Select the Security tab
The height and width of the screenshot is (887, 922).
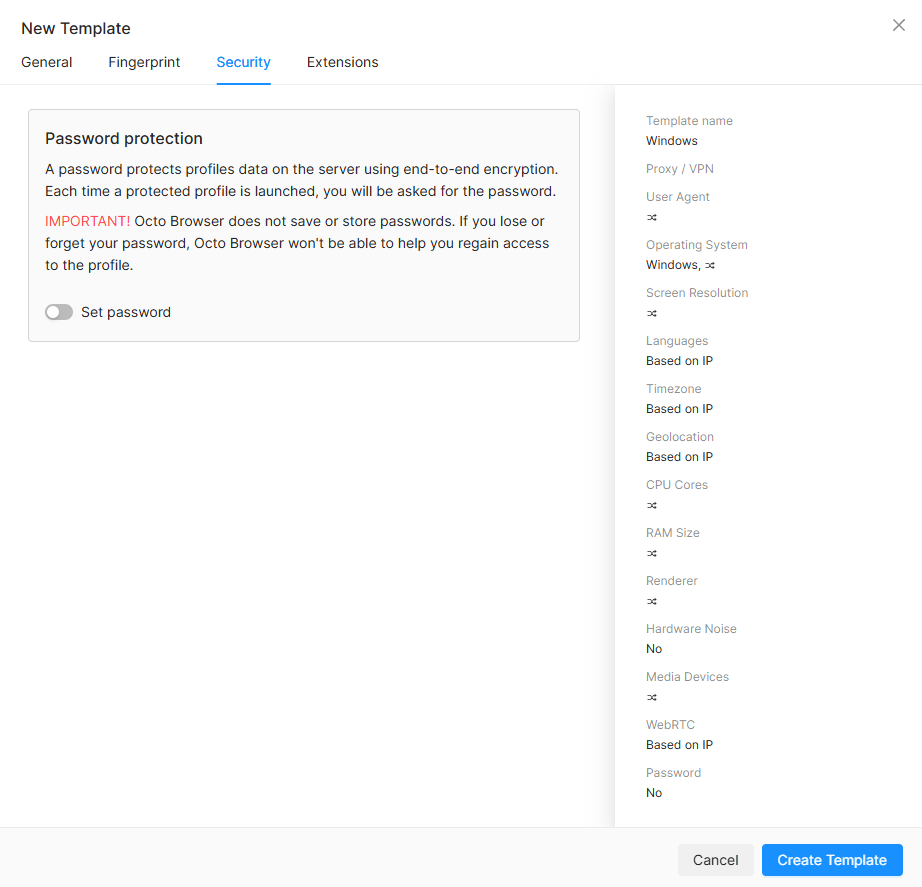[x=243, y=62]
